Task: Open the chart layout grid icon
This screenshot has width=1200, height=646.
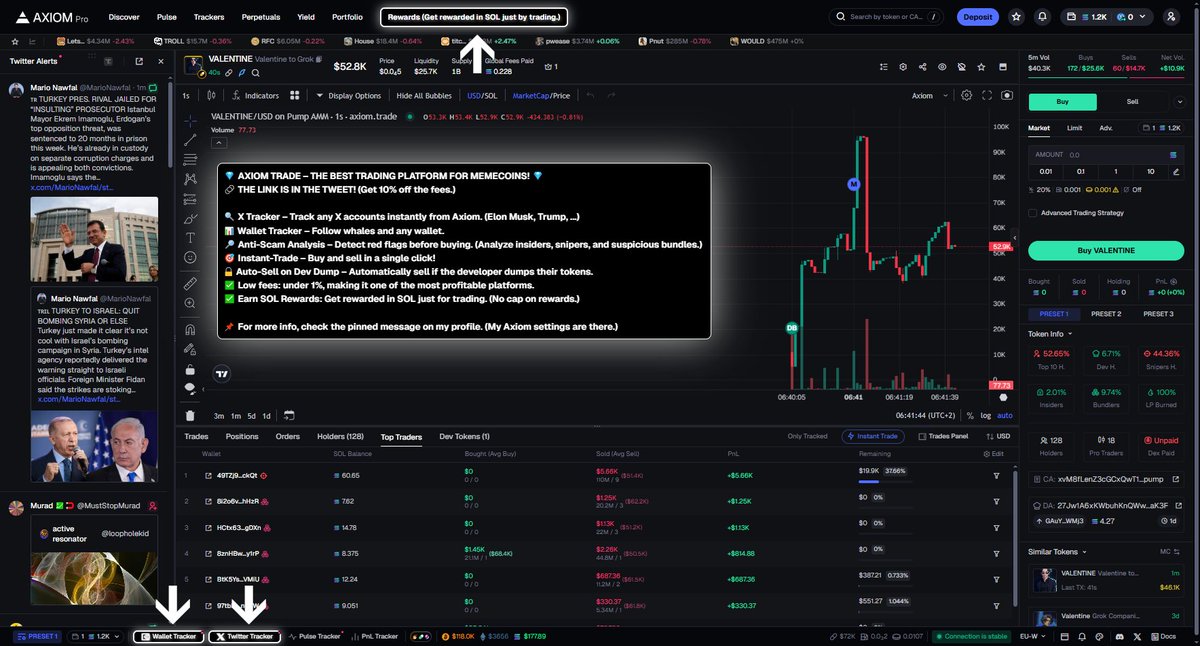Action: [295, 96]
